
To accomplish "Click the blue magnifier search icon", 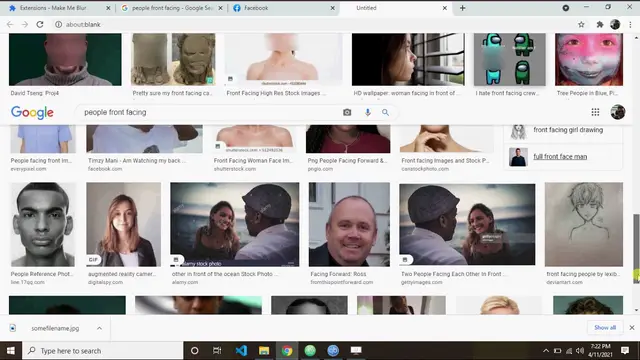I will point(385,112).
